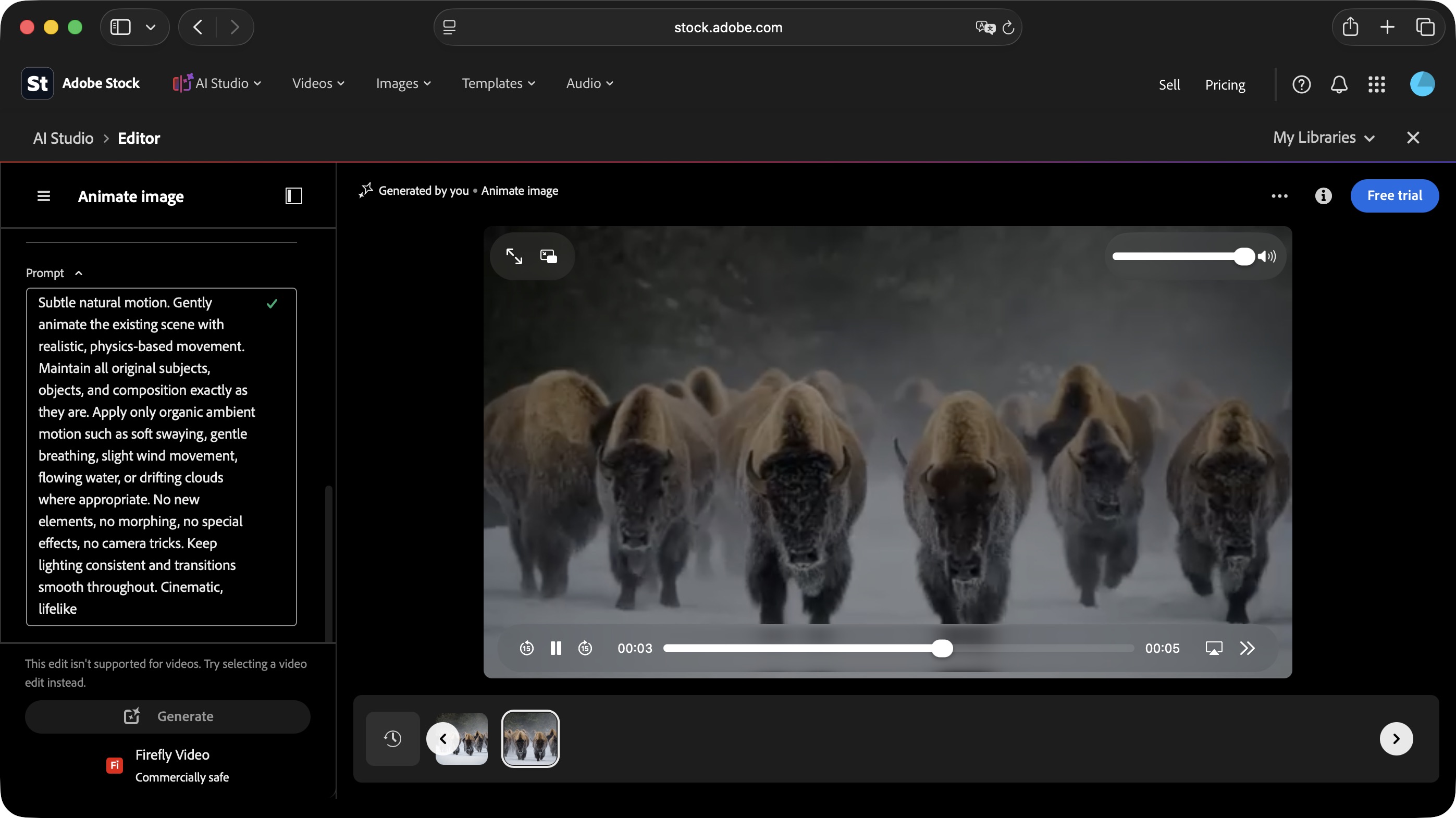
Task: Open the user profile avatar
Action: (1422, 84)
